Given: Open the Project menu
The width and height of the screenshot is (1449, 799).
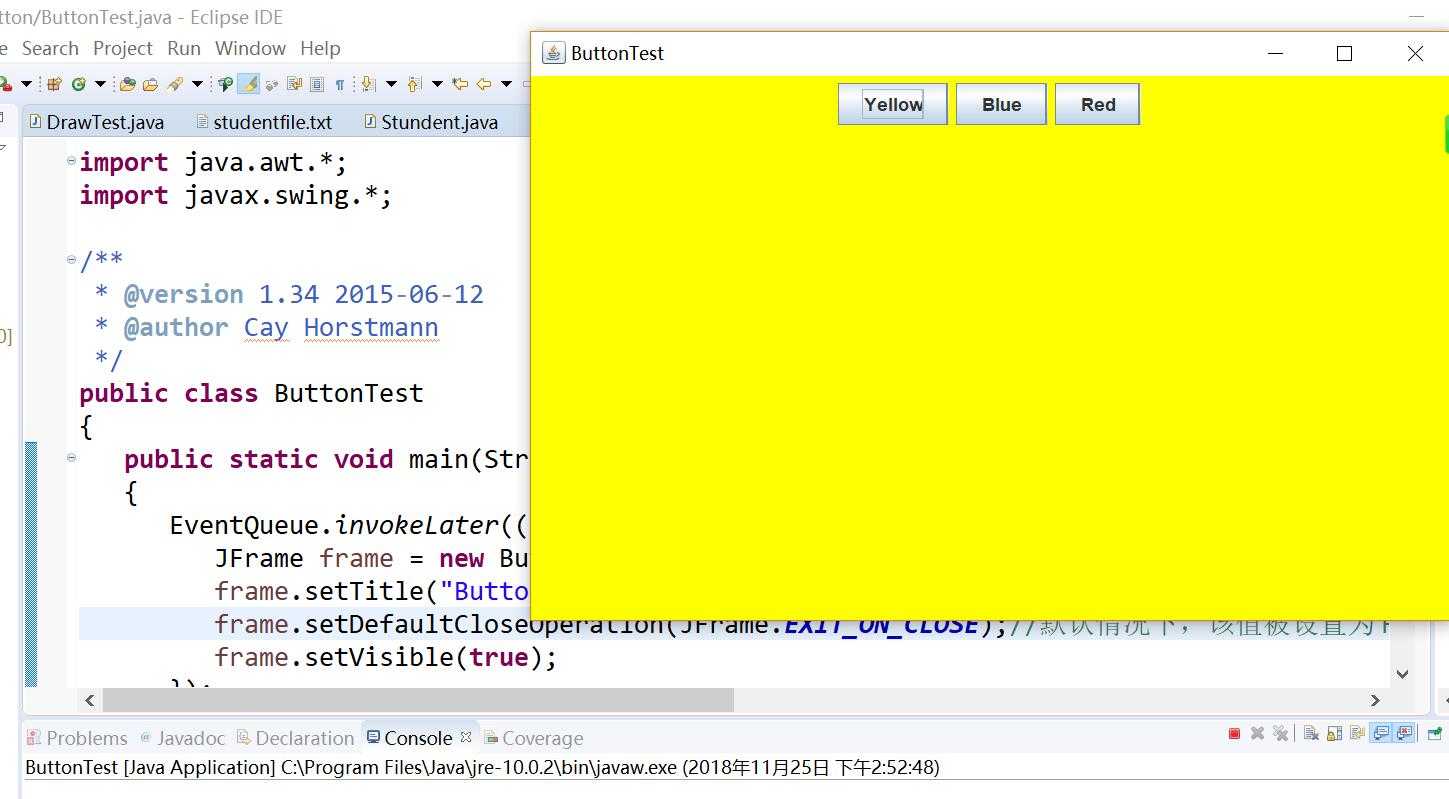Looking at the screenshot, I should 123,48.
